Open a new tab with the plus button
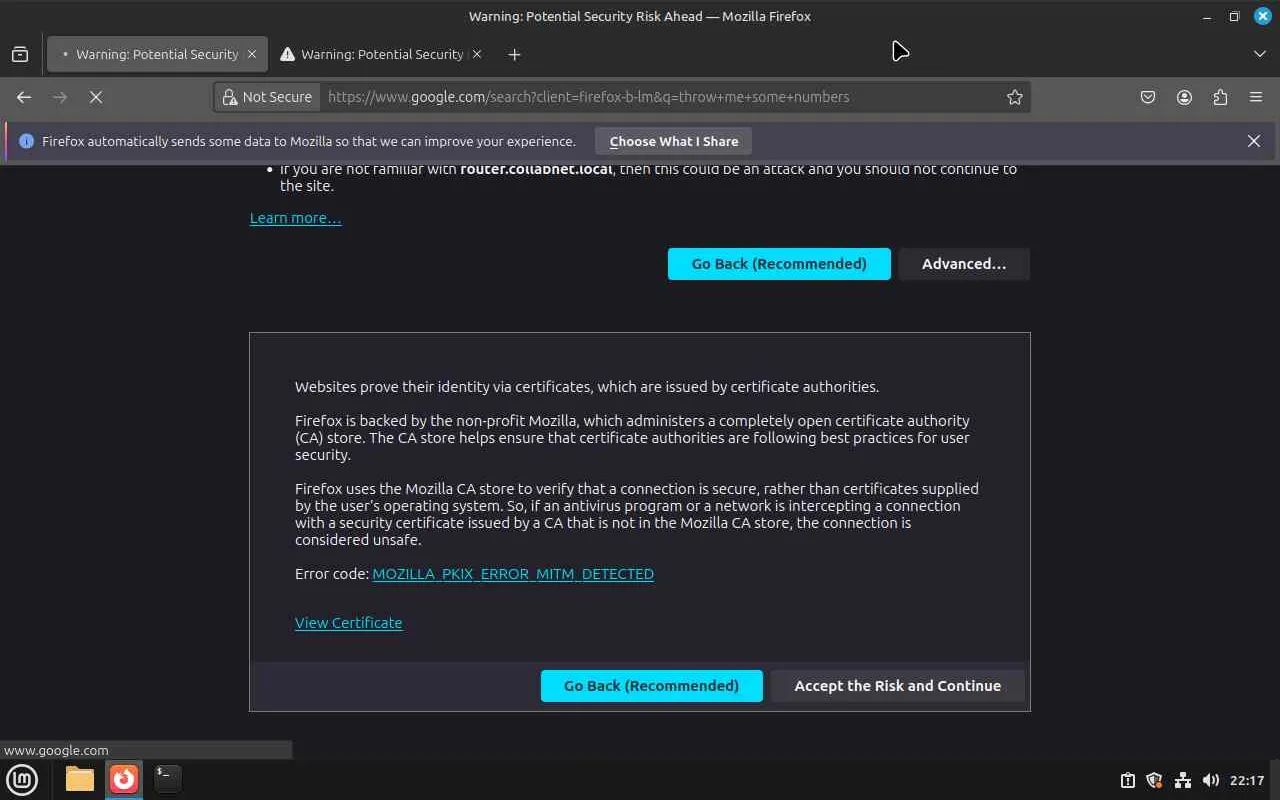1280x800 pixels. [x=514, y=54]
